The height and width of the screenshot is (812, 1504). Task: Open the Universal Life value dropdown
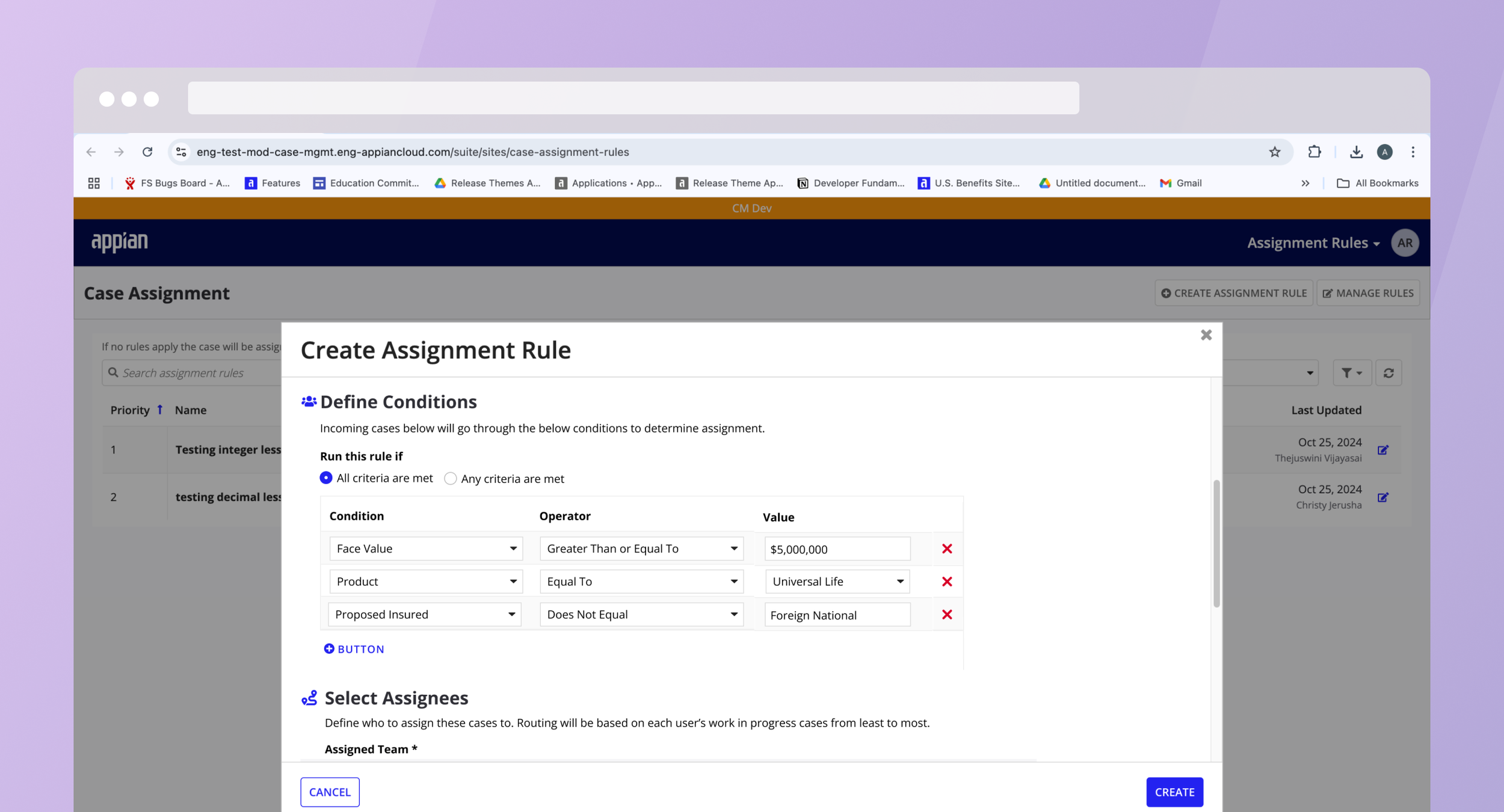pyautogui.click(x=837, y=582)
